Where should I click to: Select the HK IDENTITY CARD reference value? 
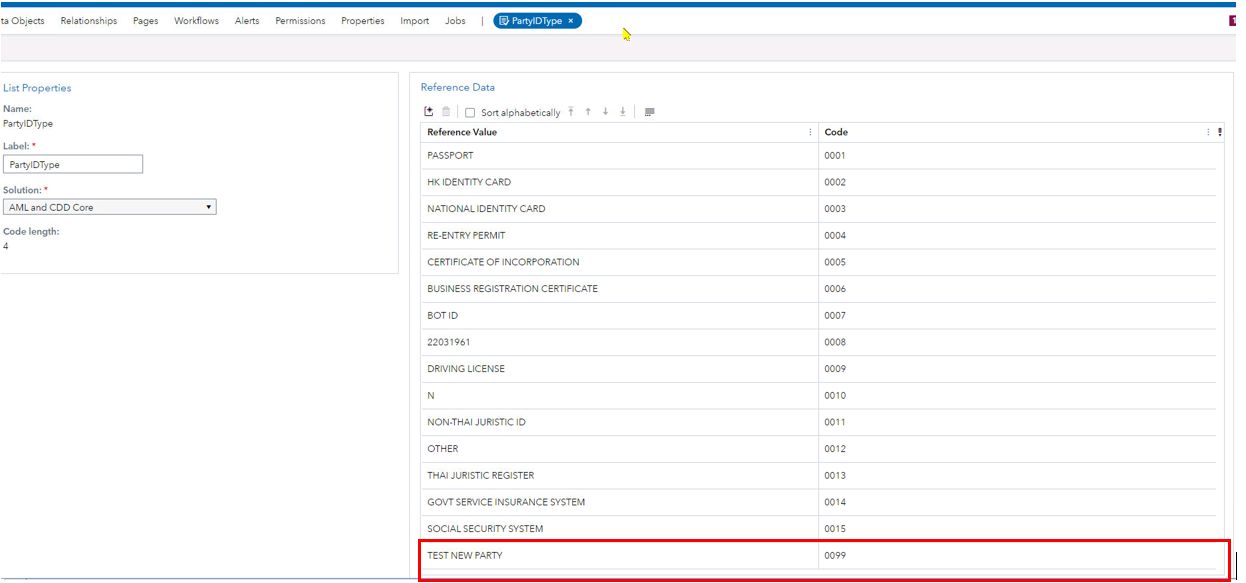point(469,182)
